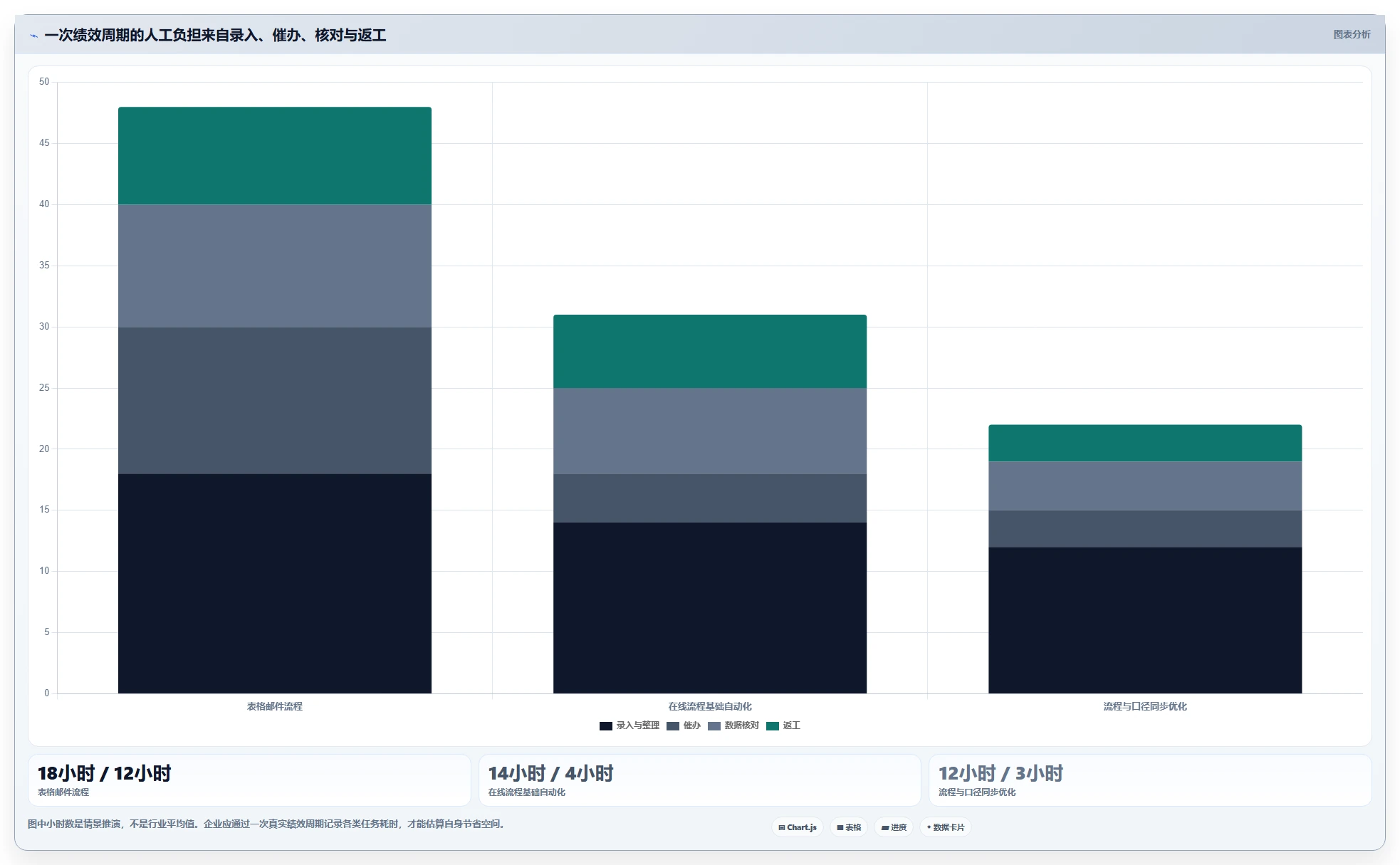The image size is (1400, 865).
Task: Open the 12小时 / 3小时 data card
Action: tap(1150, 780)
